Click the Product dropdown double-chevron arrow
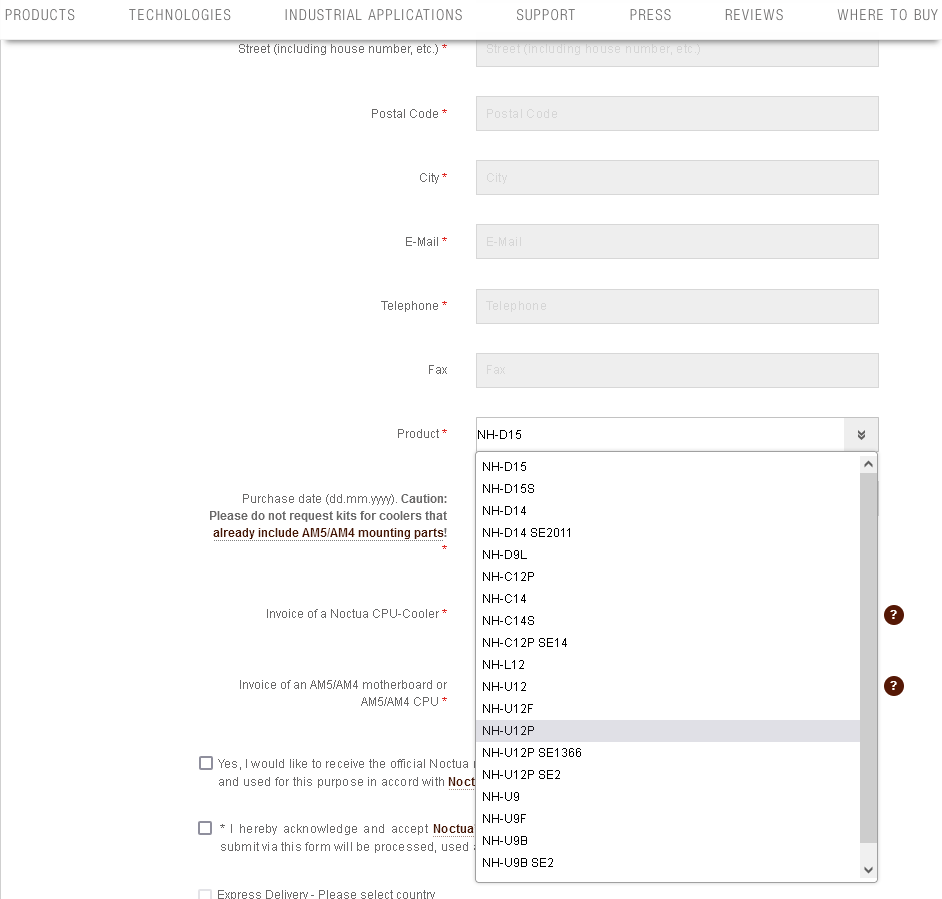942x899 pixels. click(x=861, y=434)
